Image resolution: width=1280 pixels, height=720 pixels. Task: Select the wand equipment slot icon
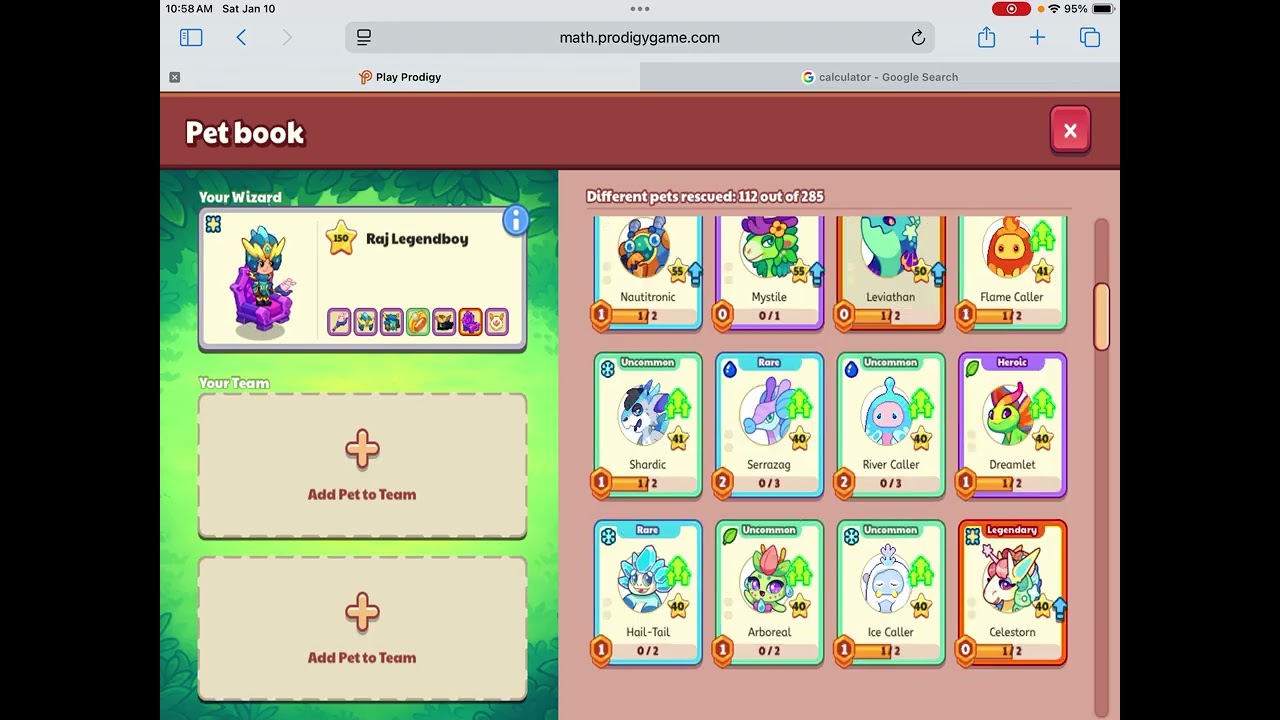[340, 322]
